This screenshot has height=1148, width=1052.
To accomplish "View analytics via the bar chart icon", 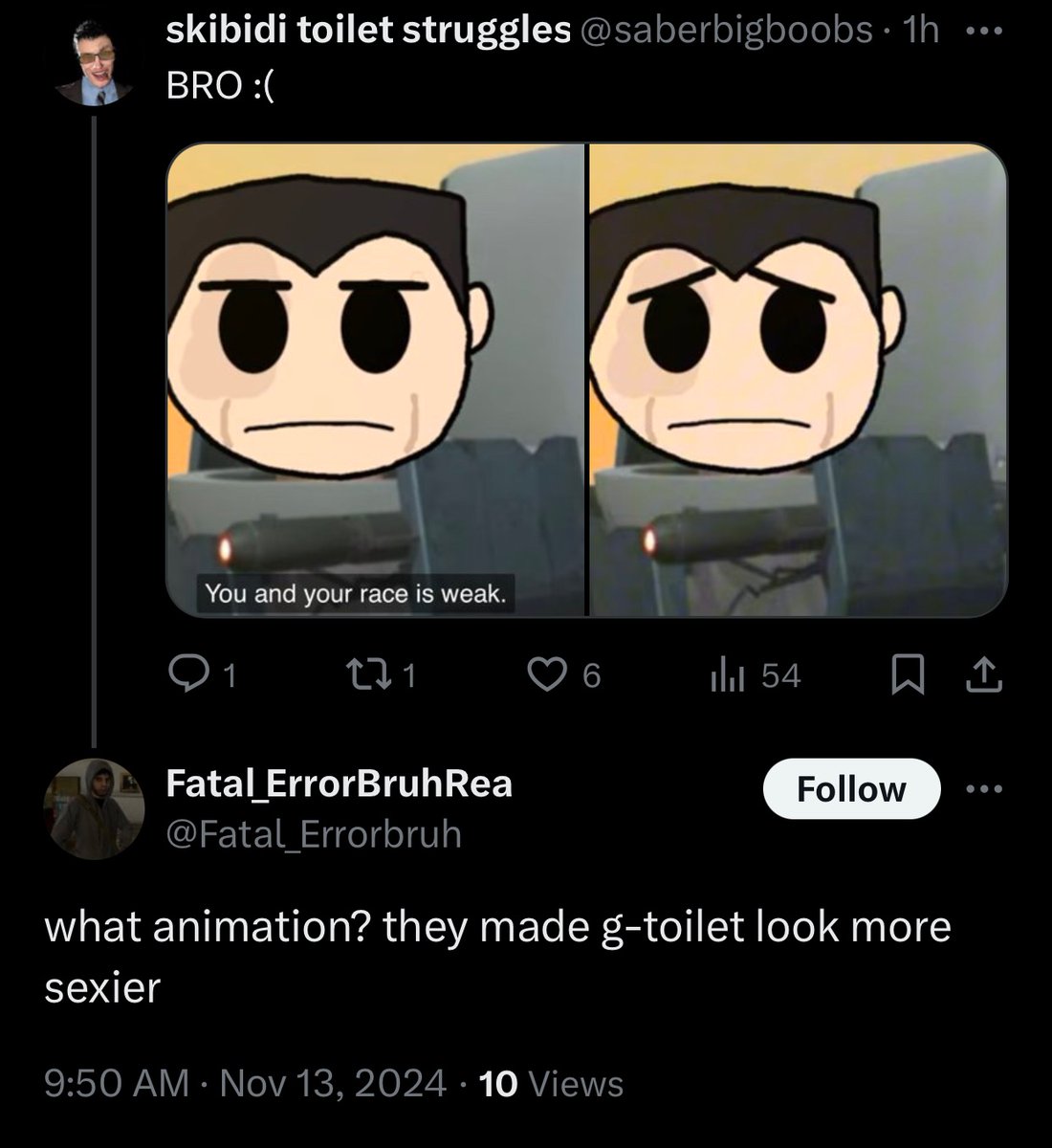I will click(x=727, y=676).
